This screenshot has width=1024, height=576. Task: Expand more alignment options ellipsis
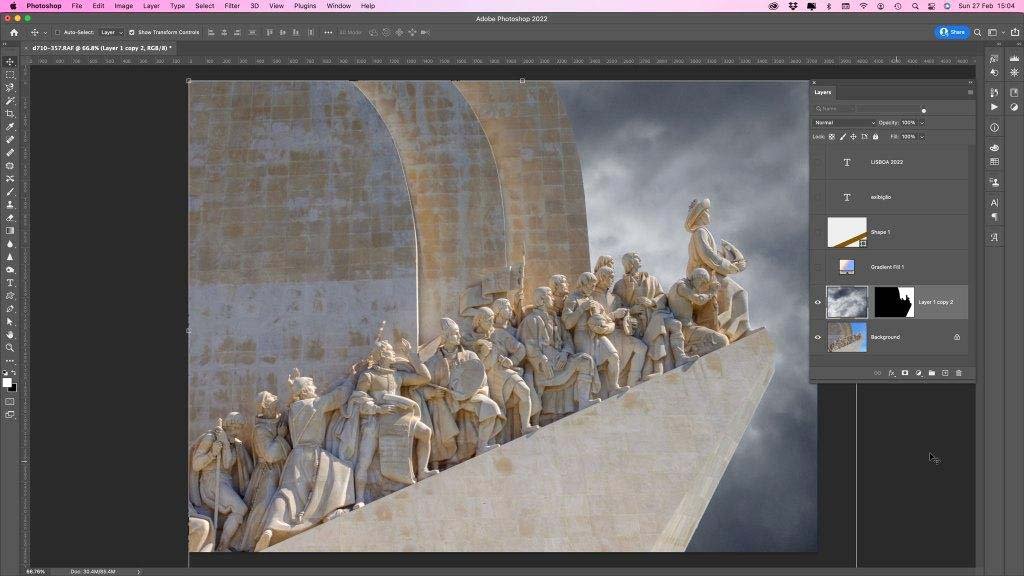click(x=328, y=32)
